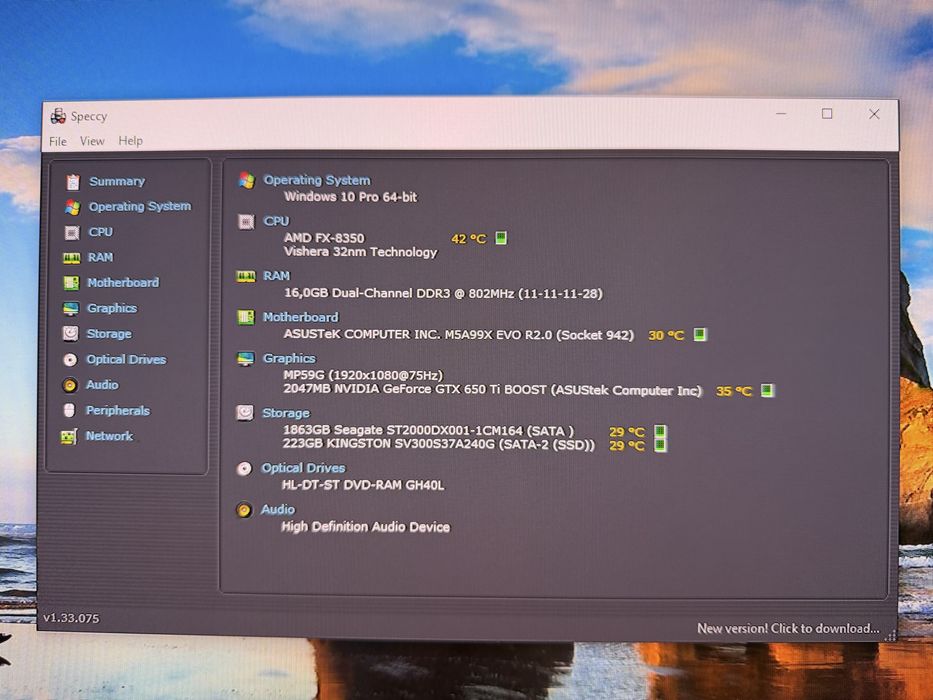
Task: Open the Help menu
Action: point(130,141)
